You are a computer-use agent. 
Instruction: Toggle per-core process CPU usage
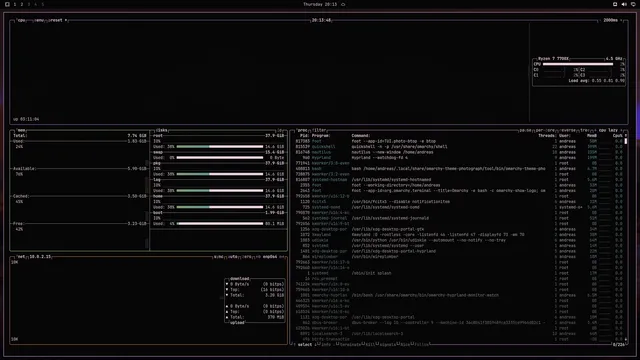click(x=545, y=130)
